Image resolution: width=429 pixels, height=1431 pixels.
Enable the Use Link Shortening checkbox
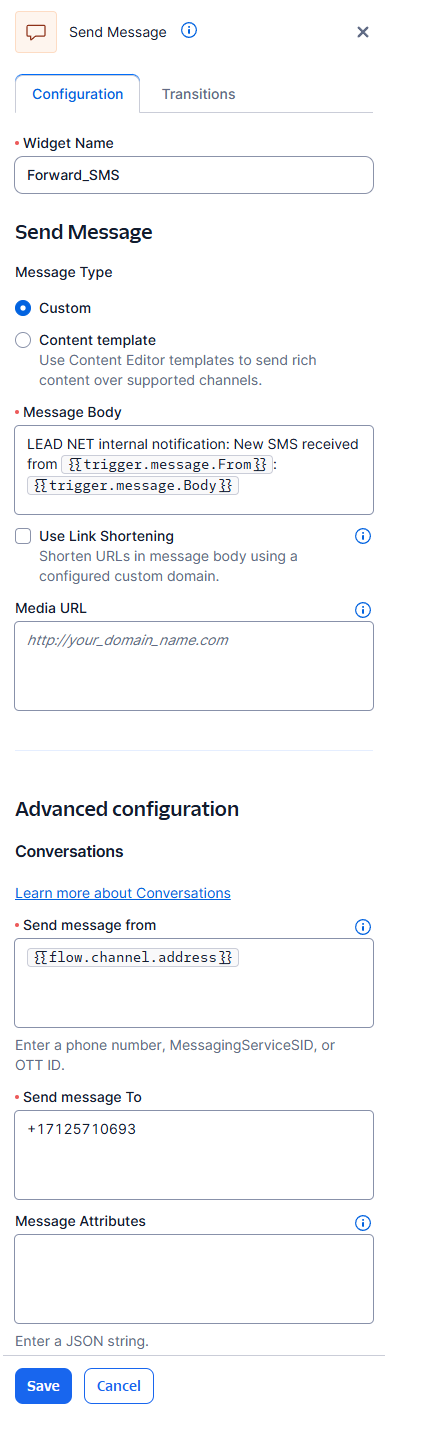pyautogui.click(x=23, y=536)
